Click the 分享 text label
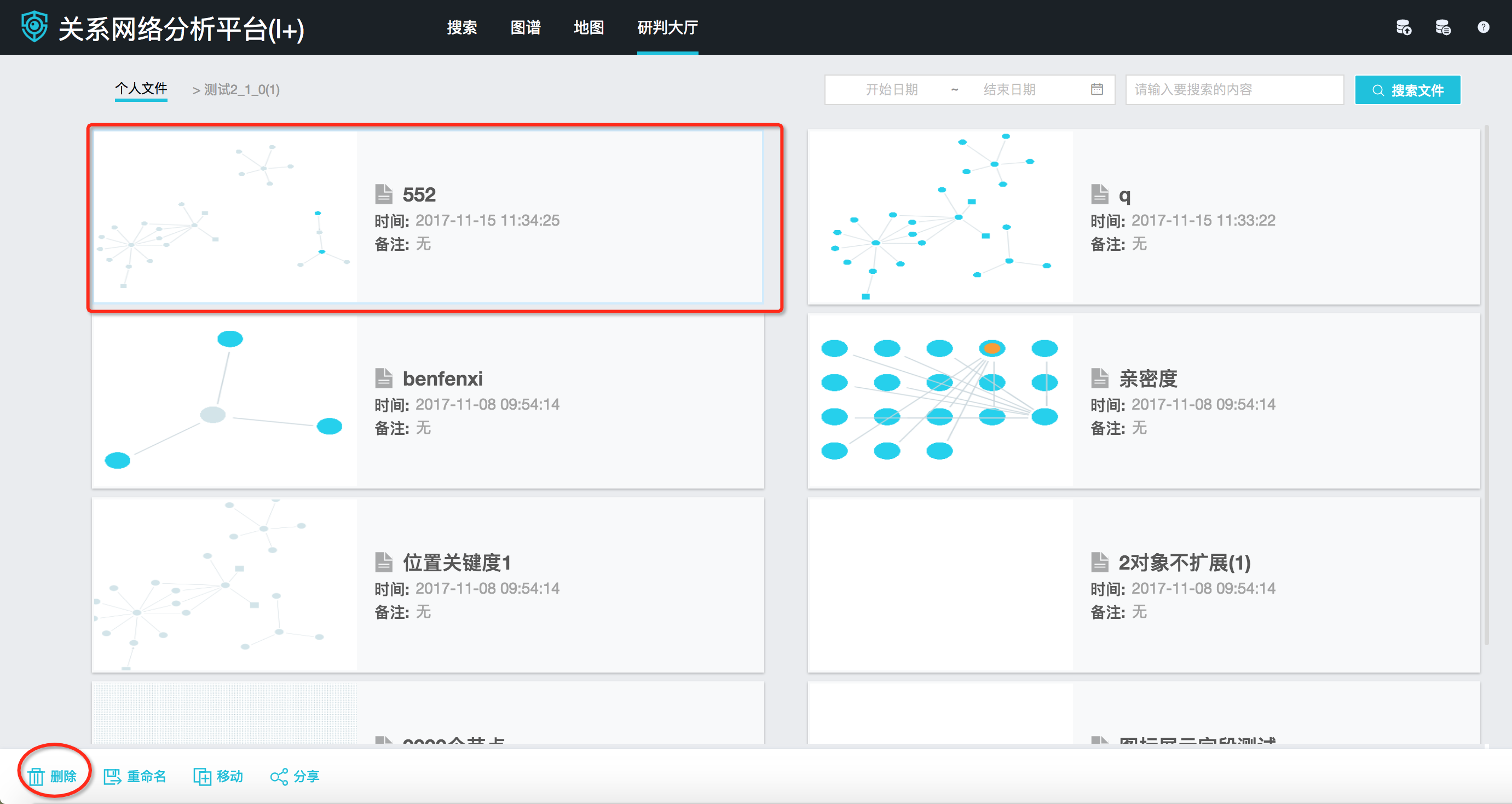Viewport: 1512px width, 804px height. click(307, 777)
